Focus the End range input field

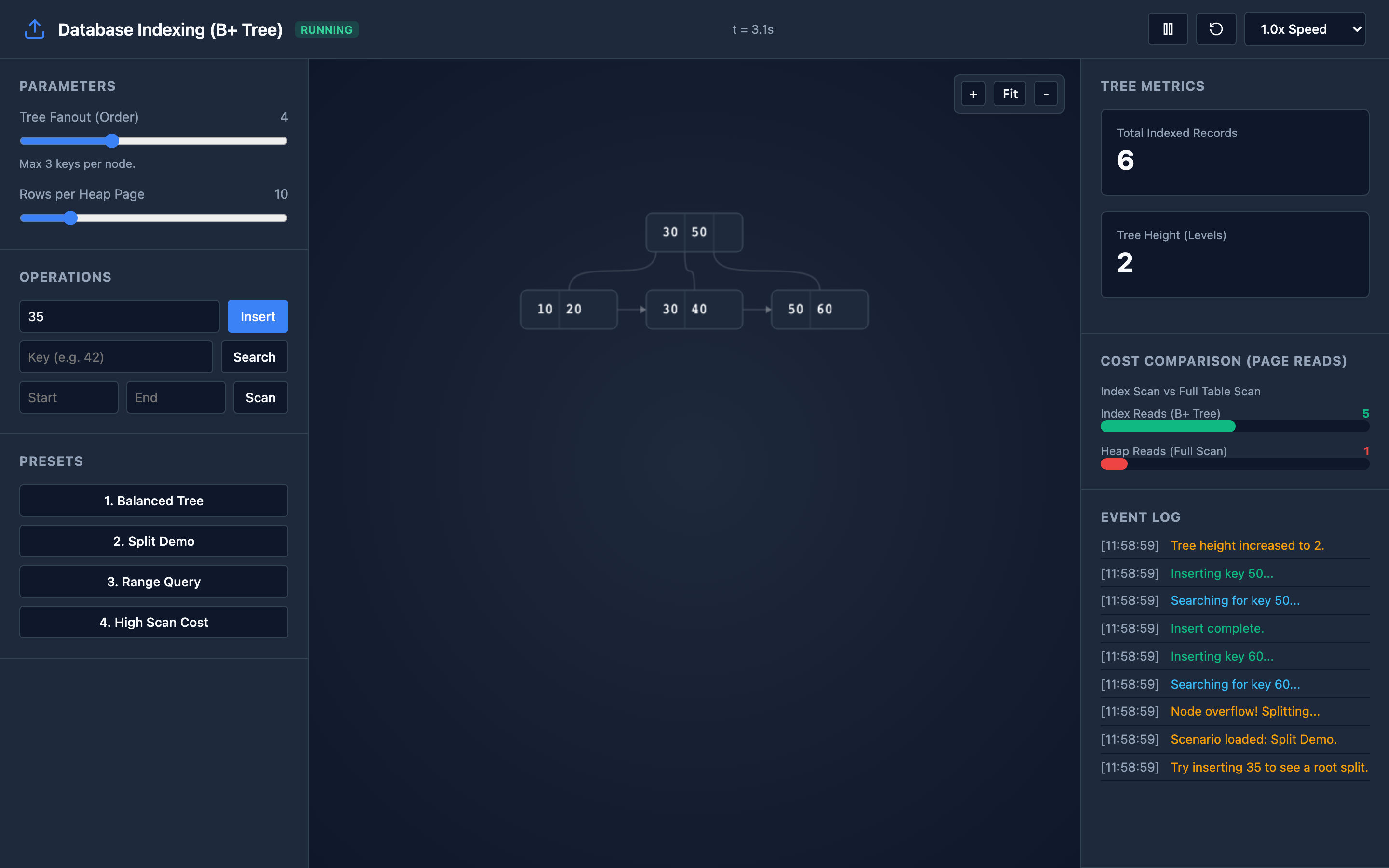[176, 397]
